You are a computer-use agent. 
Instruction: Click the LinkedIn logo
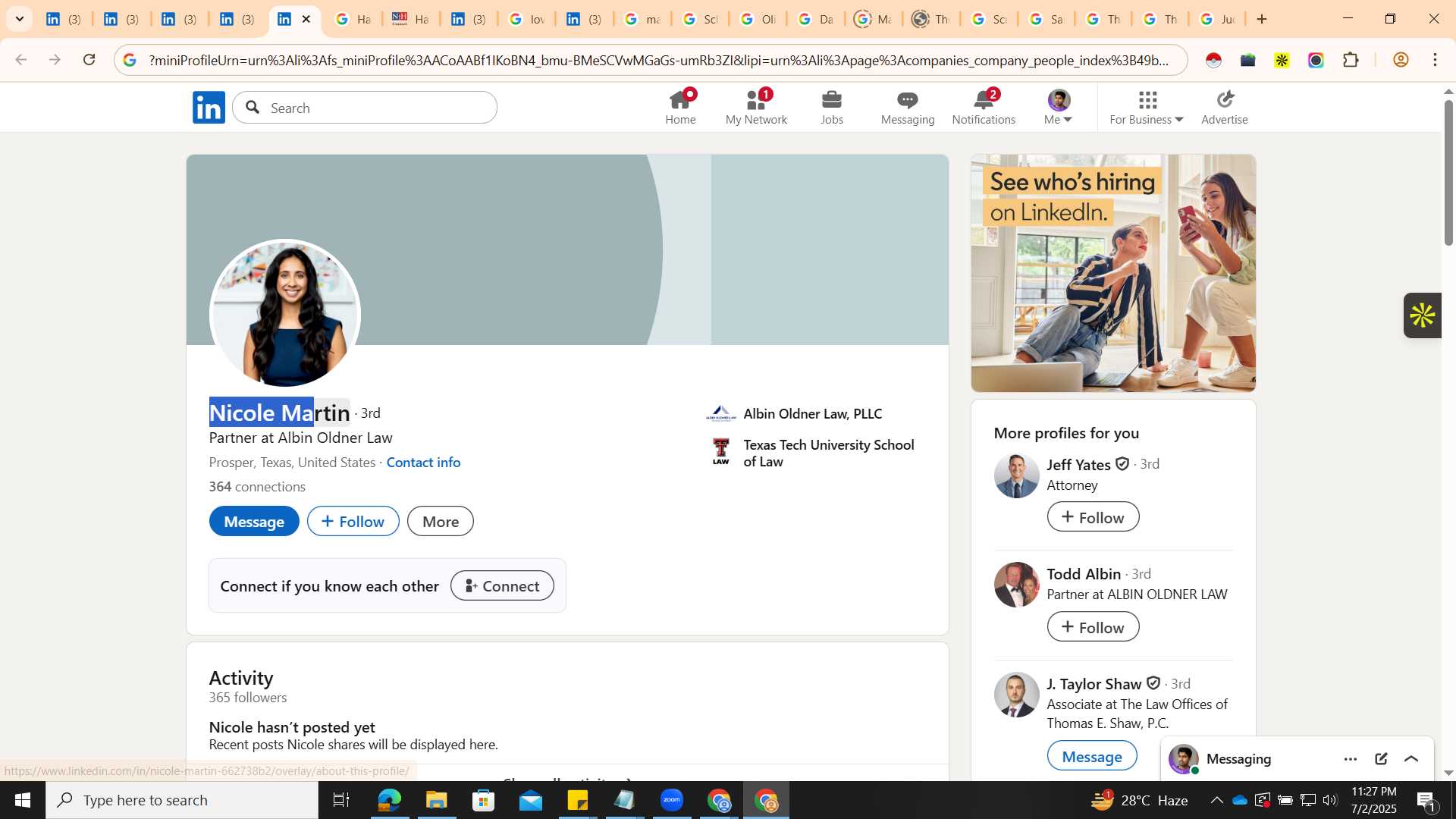point(209,107)
